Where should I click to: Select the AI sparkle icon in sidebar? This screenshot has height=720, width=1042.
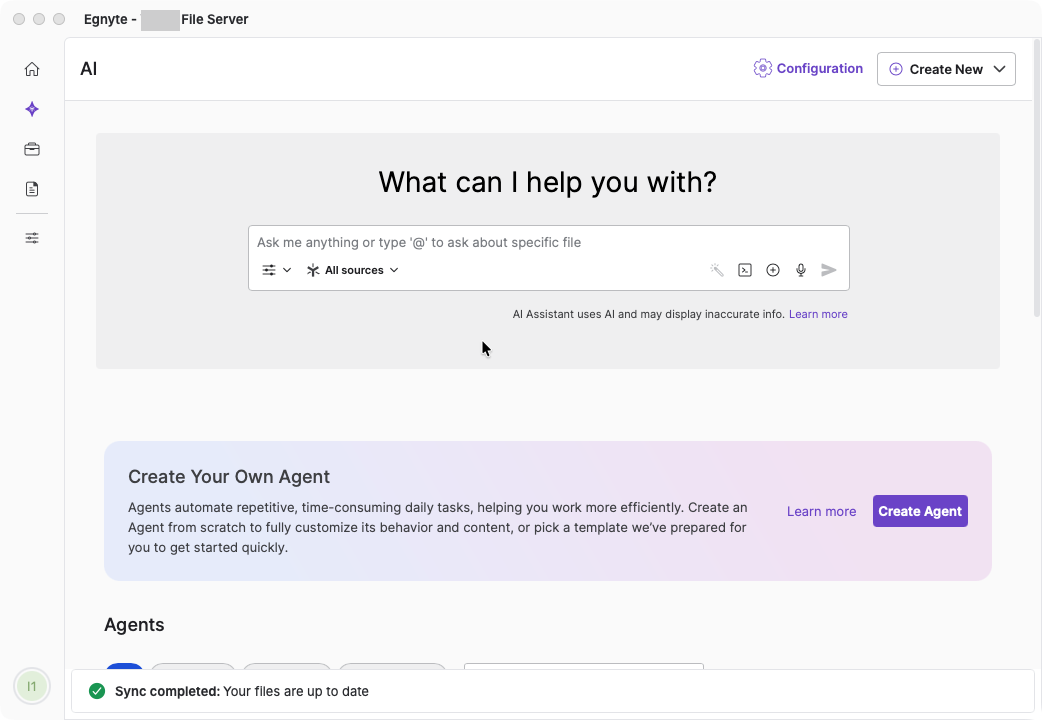click(x=31, y=108)
